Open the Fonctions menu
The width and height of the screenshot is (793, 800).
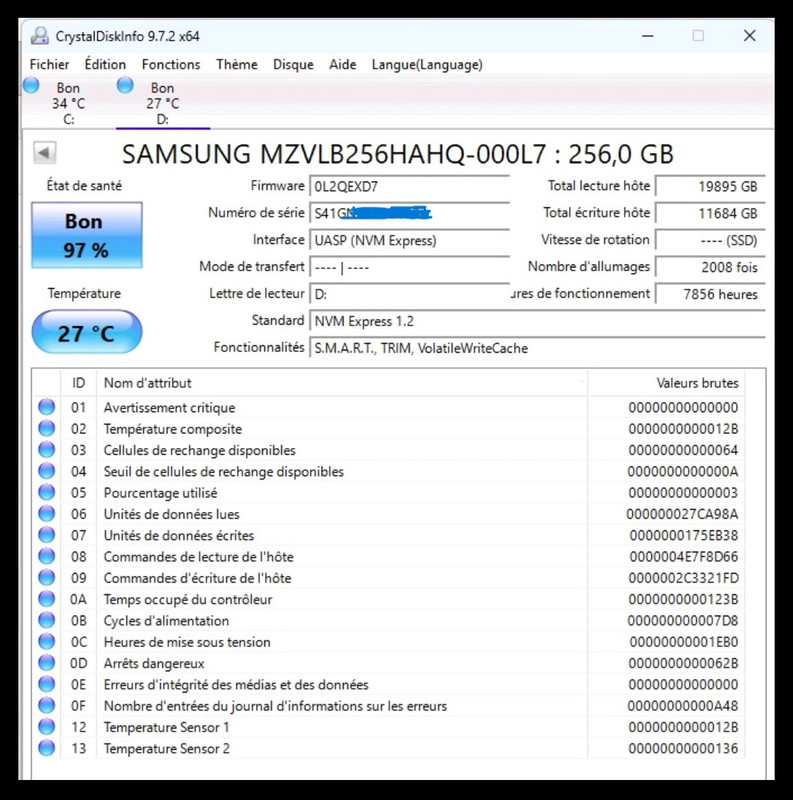point(171,65)
